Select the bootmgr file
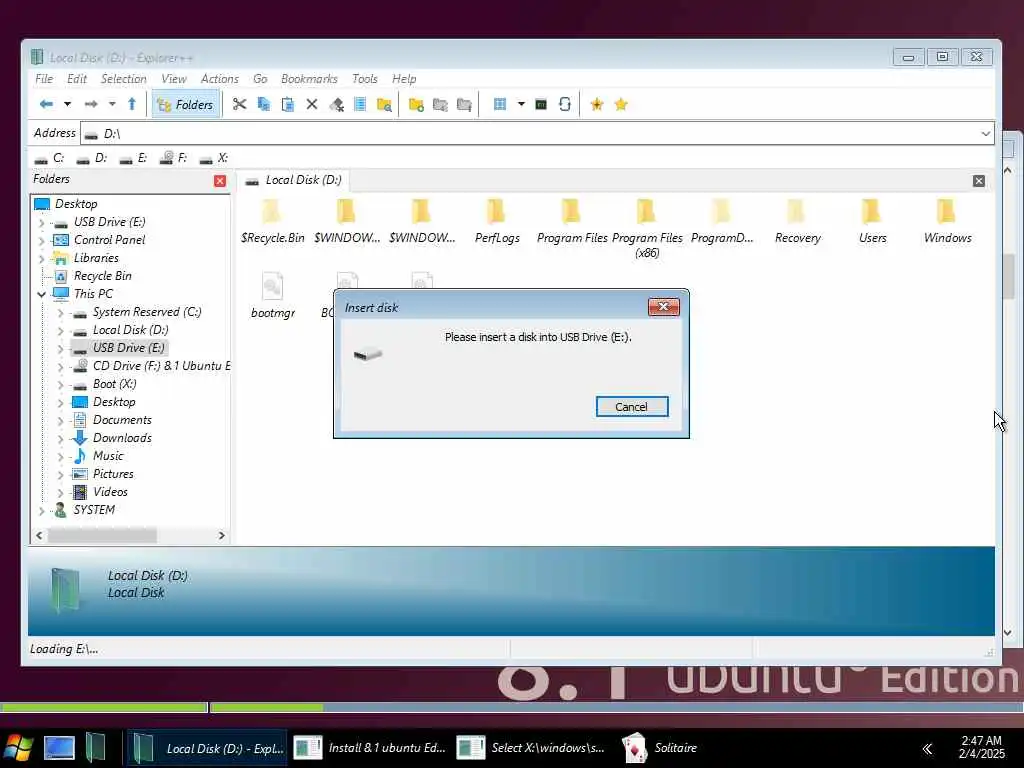Screen dimensions: 1024x768 (x=272, y=295)
